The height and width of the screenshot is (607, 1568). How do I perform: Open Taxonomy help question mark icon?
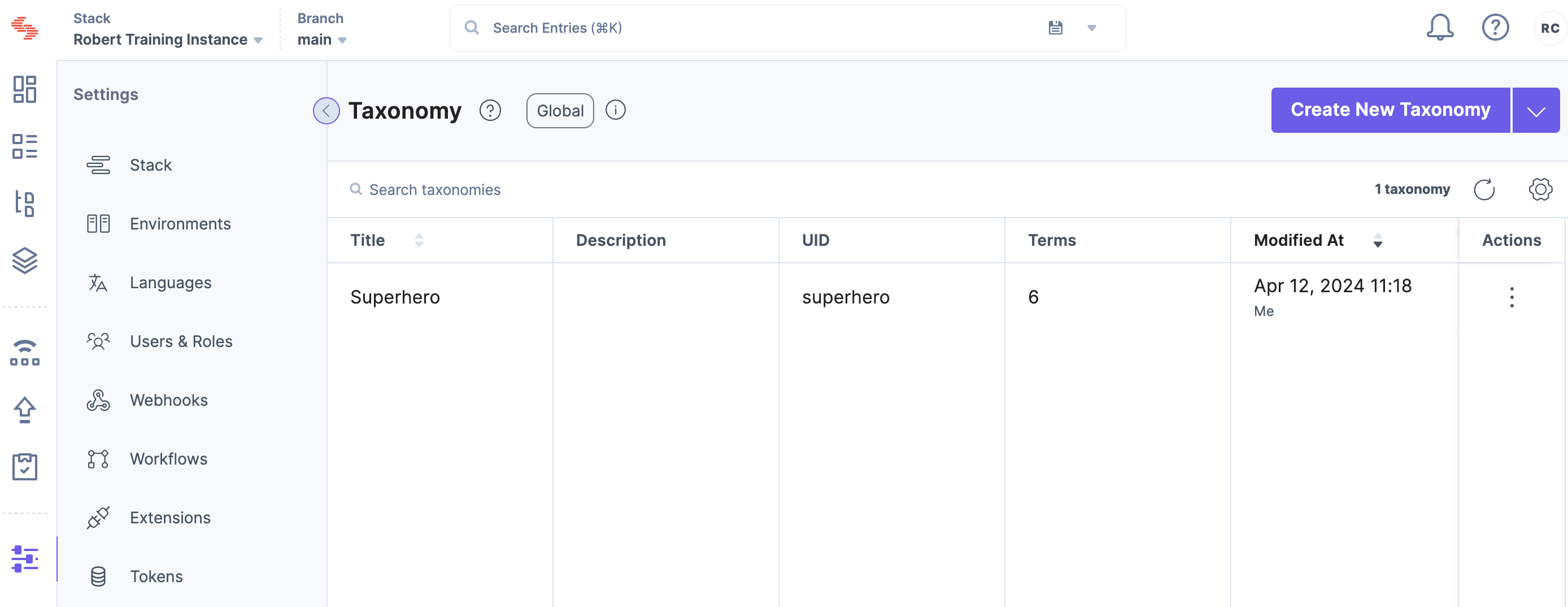tap(490, 110)
